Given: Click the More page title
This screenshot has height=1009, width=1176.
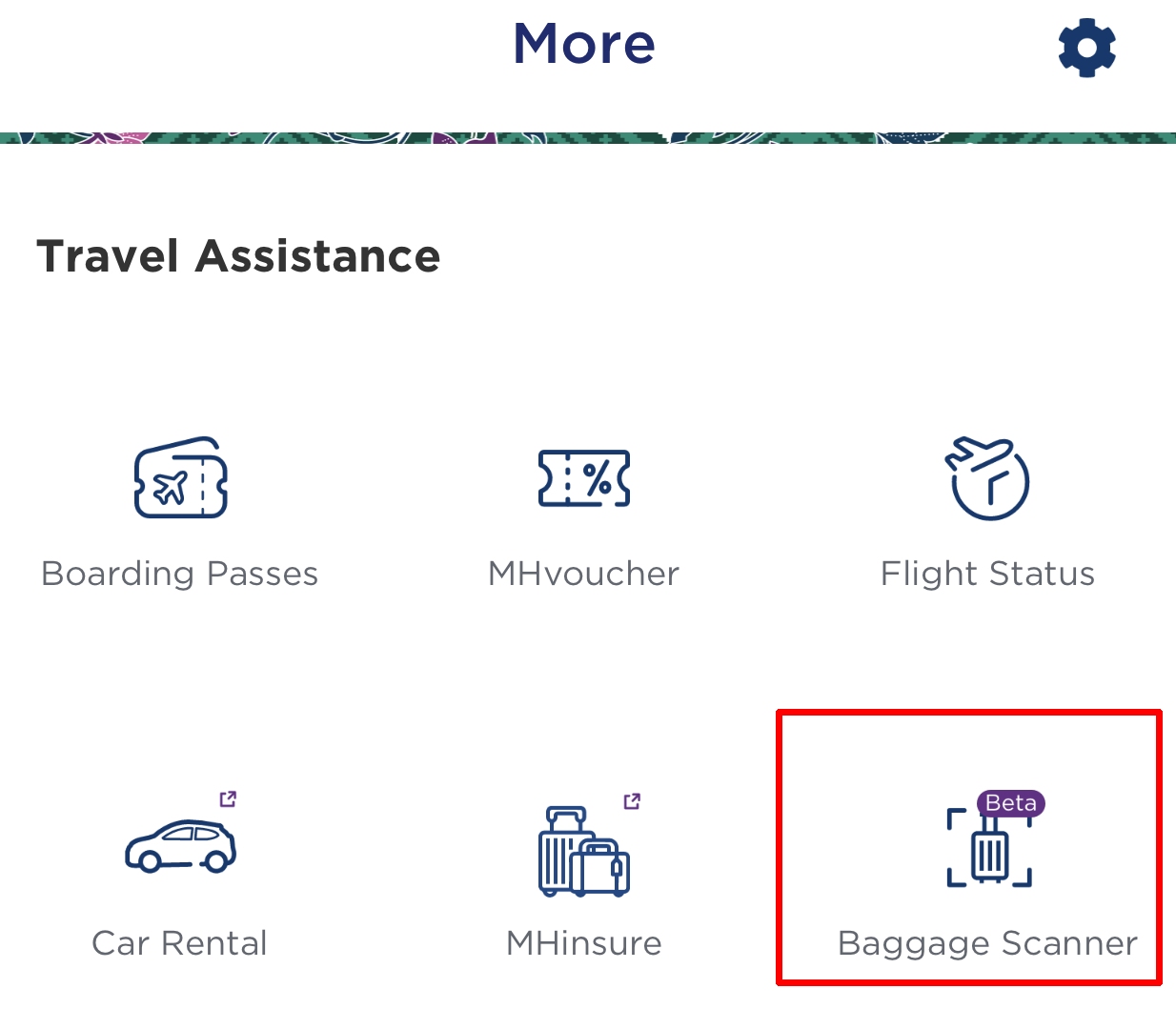Looking at the screenshot, I should click(584, 44).
